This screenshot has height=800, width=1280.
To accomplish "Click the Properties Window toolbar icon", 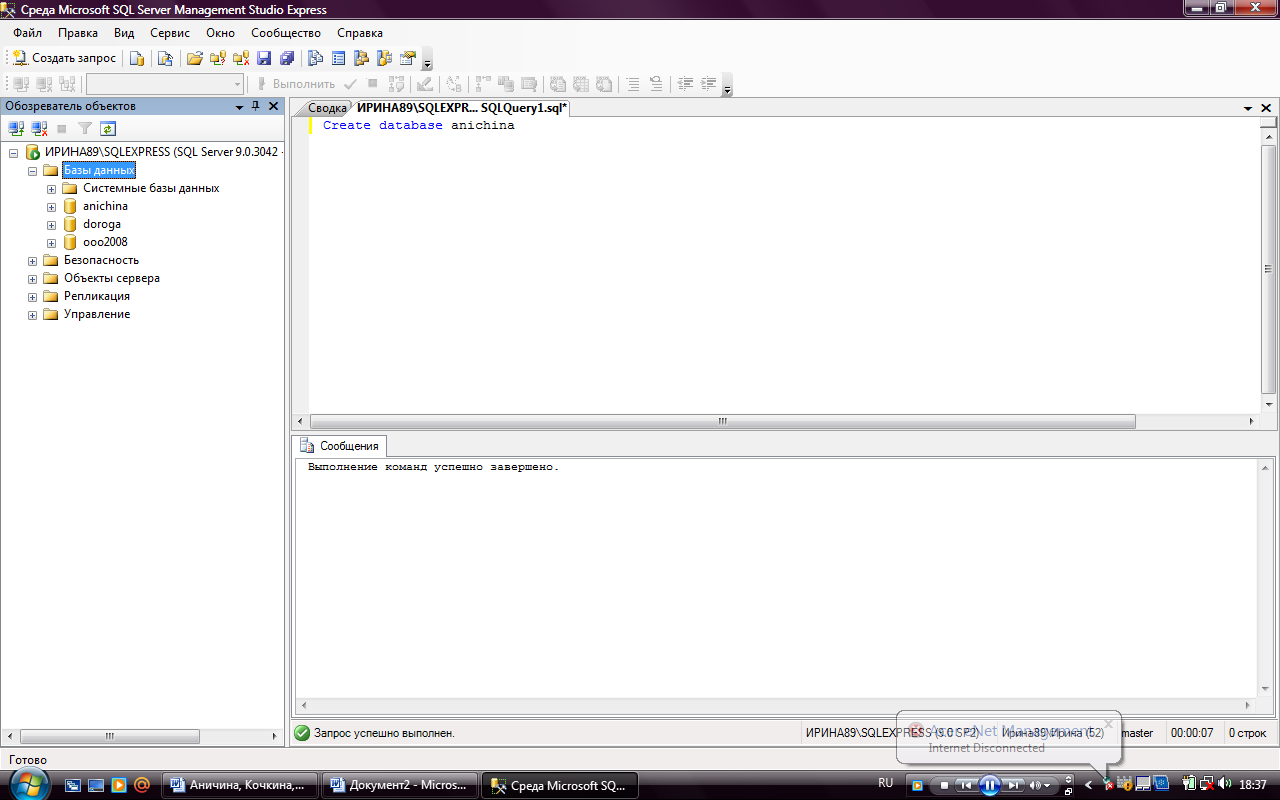I will click(x=408, y=58).
